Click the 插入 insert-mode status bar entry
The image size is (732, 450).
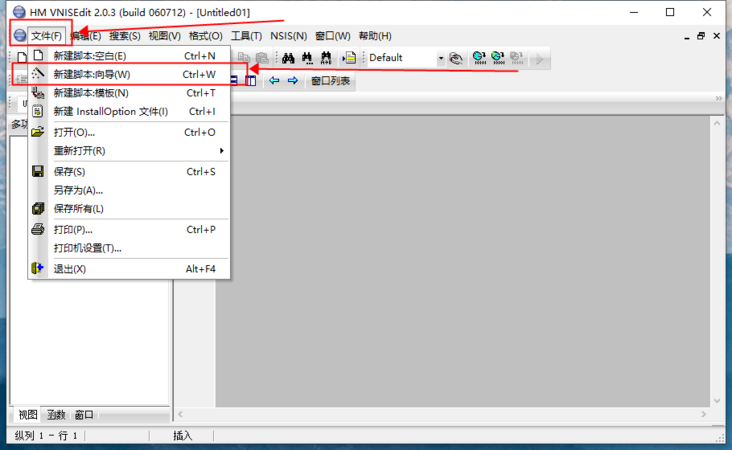click(183, 436)
